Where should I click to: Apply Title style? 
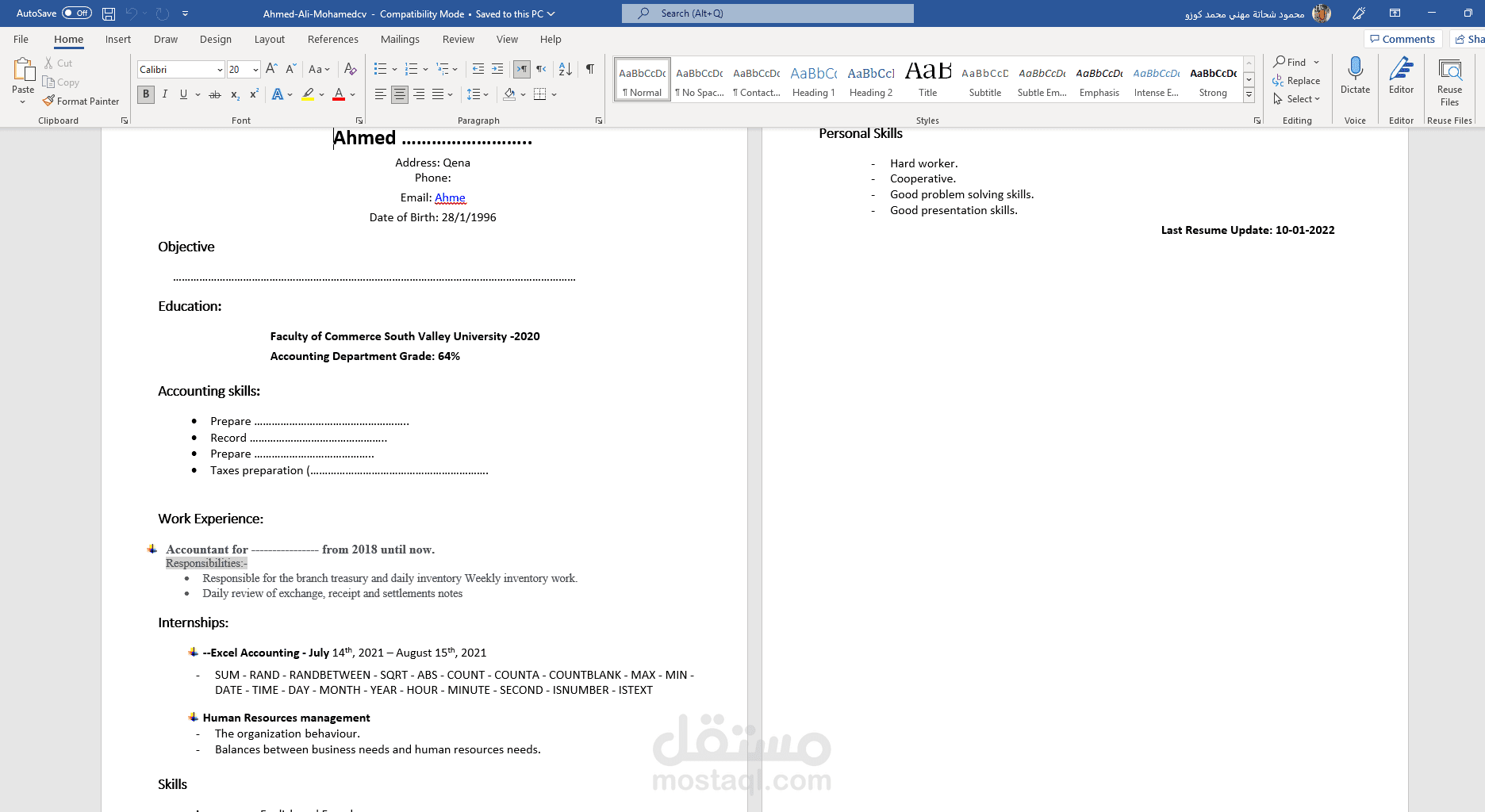[928, 79]
